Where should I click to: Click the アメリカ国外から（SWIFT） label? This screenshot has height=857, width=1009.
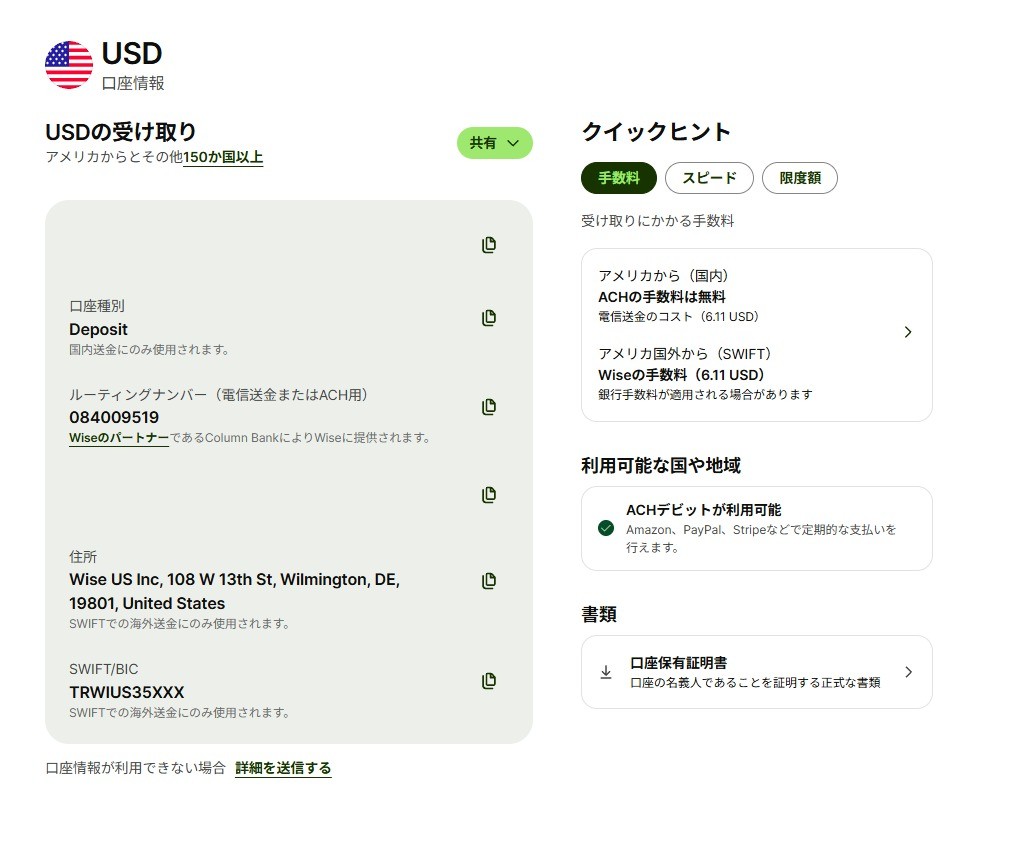[x=685, y=354]
